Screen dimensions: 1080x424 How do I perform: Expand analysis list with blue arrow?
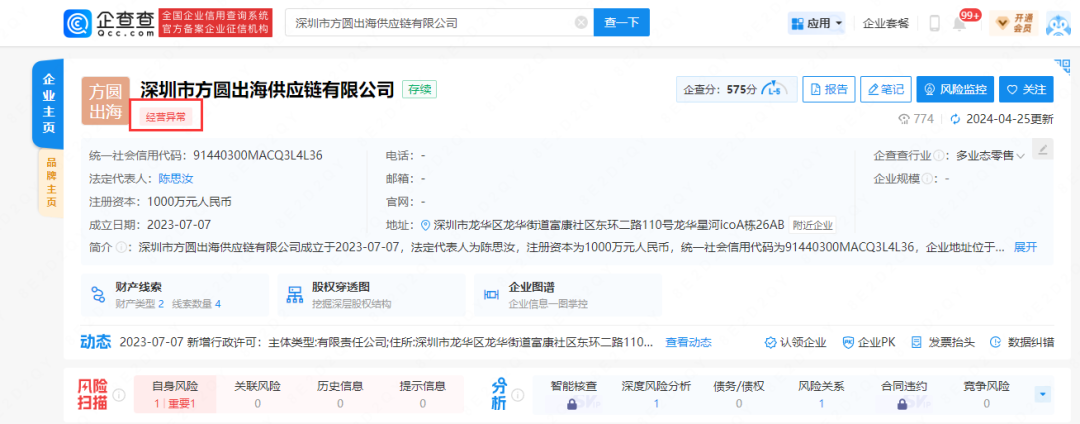click(x=1043, y=394)
